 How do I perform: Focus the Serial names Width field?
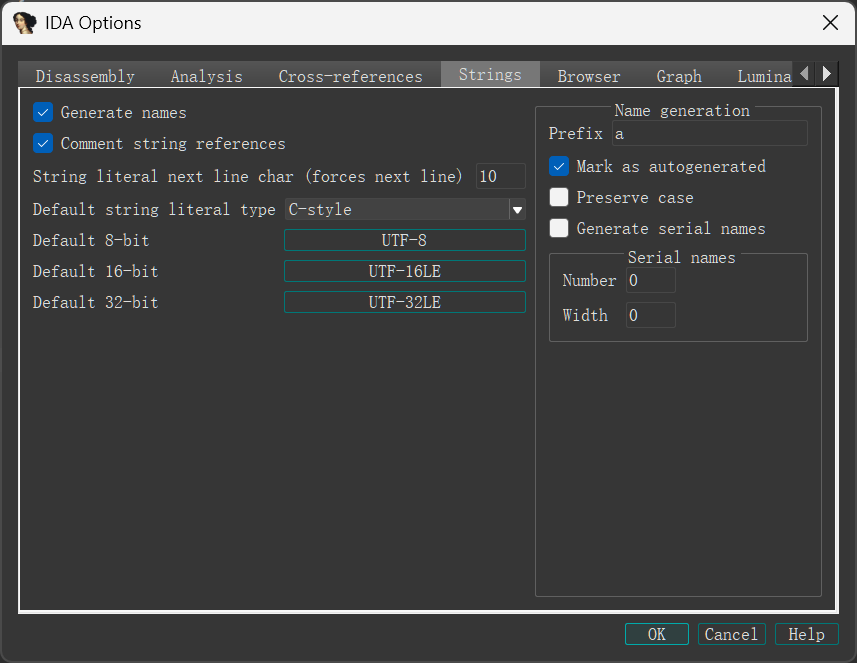(x=650, y=316)
